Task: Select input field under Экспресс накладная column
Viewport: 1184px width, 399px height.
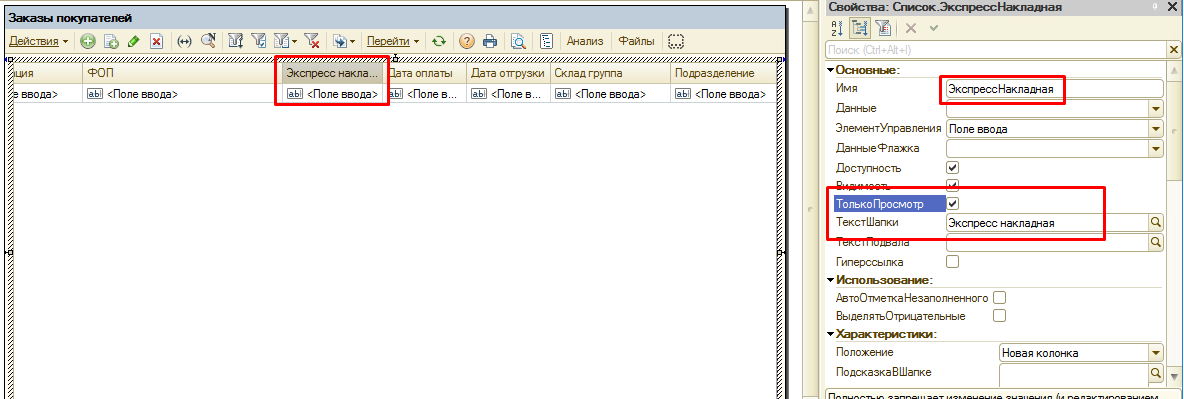Action: click(x=332, y=94)
